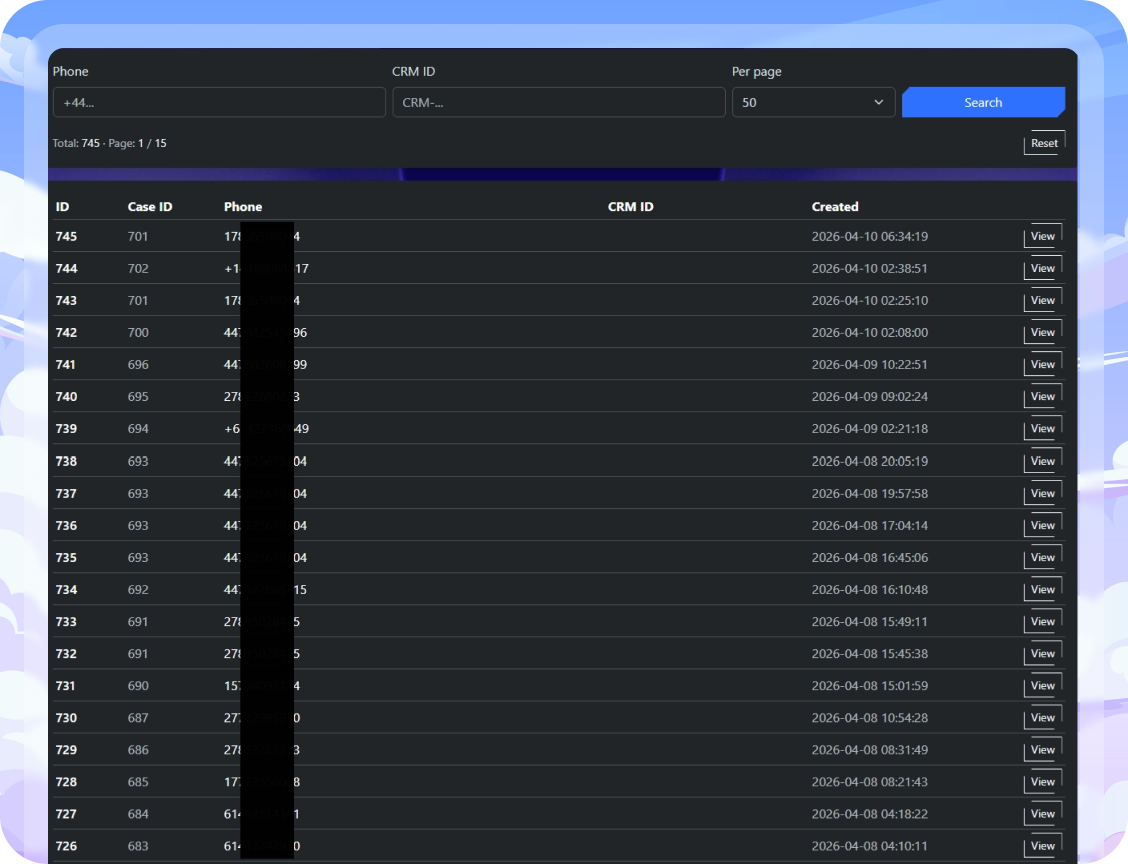The height and width of the screenshot is (864, 1128).
Task: View the bottom row record 726
Action: [1041, 845]
